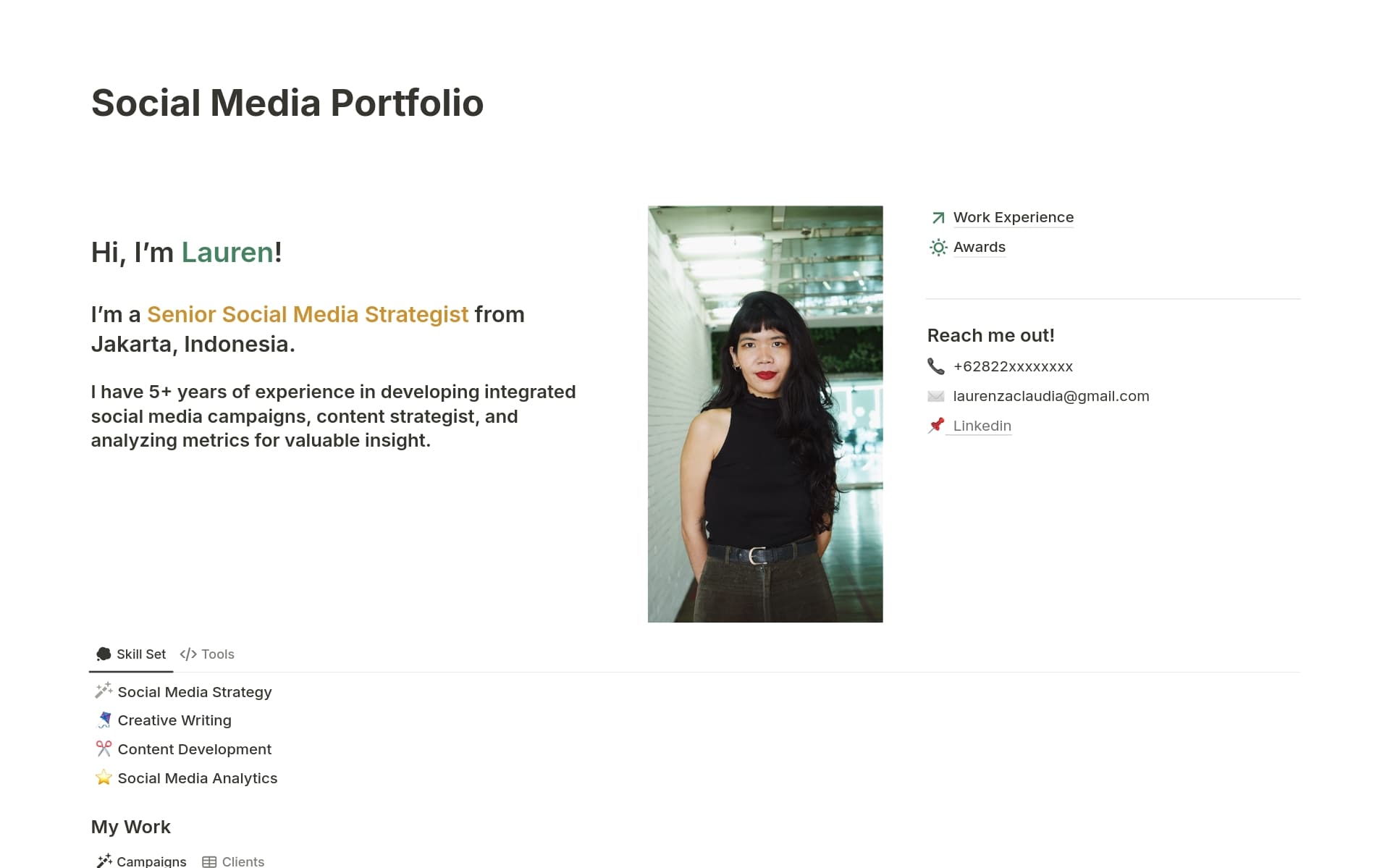Open the Linkedin link
Screen dimensions: 1390x868
point(982,426)
